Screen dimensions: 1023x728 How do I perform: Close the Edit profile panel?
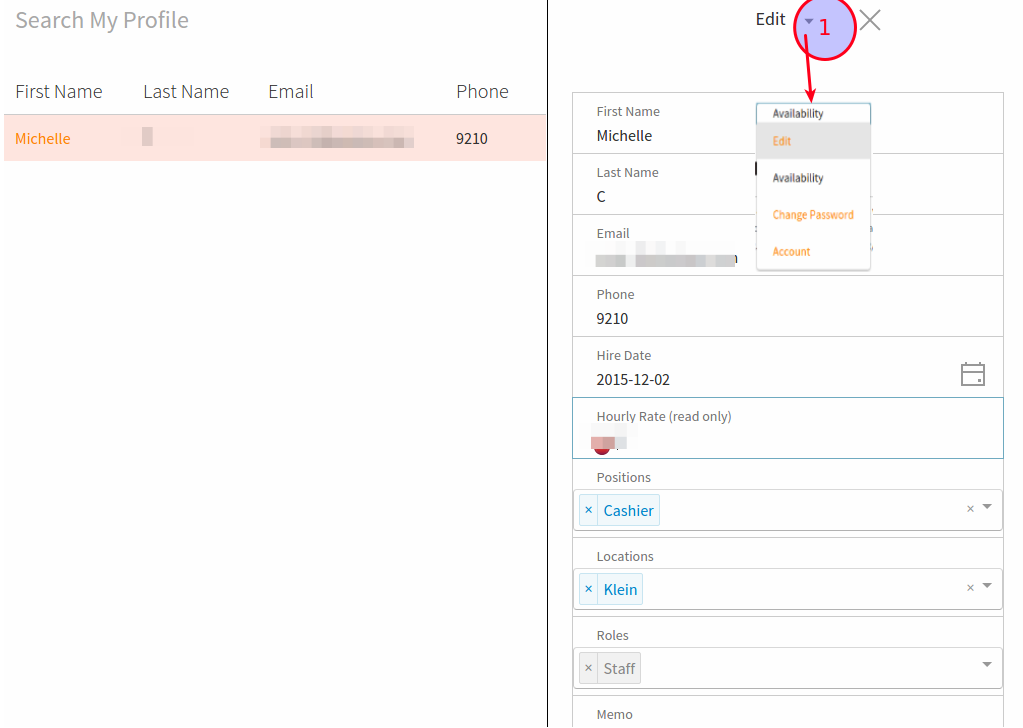870,20
